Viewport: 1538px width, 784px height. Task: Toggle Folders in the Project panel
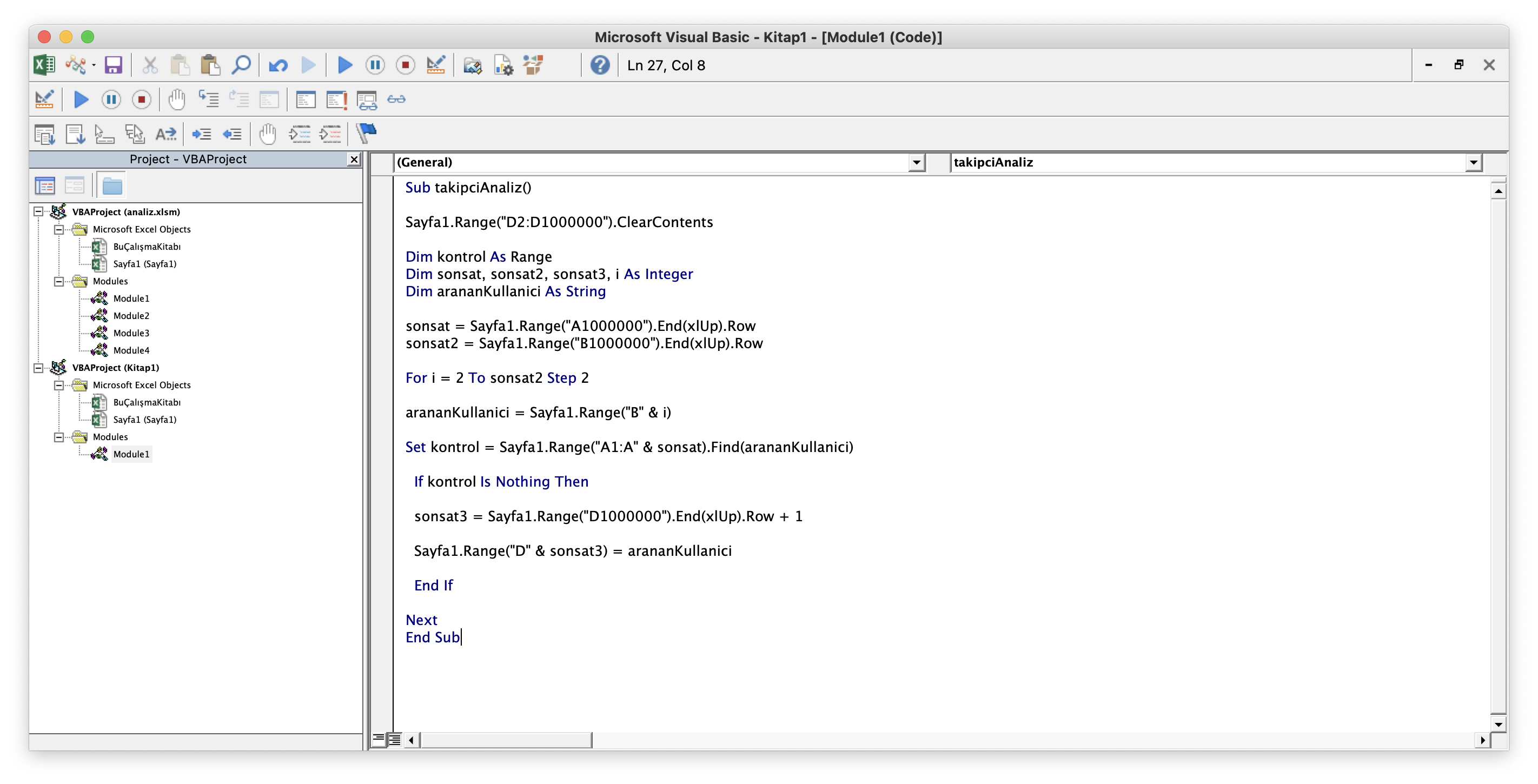[112, 185]
